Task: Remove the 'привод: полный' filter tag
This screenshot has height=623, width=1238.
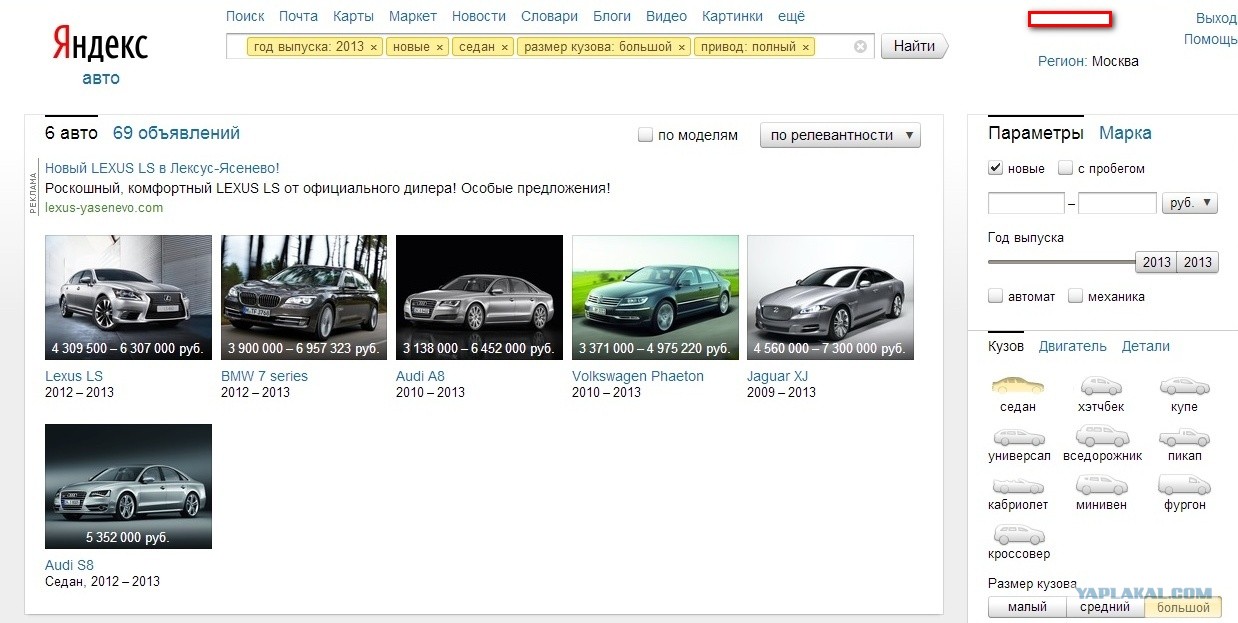Action: pos(806,47)
